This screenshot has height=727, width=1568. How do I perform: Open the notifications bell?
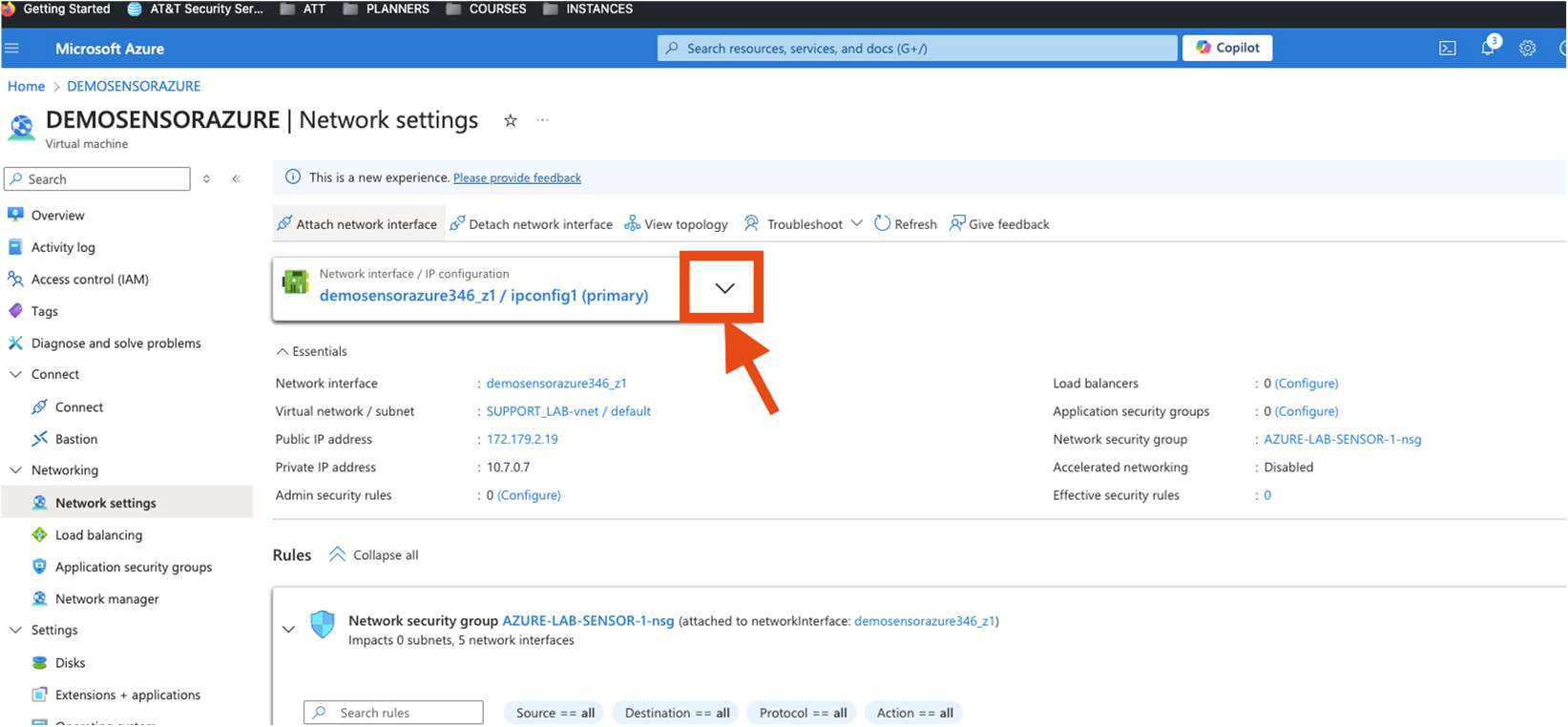click(x=1488, y=48)
